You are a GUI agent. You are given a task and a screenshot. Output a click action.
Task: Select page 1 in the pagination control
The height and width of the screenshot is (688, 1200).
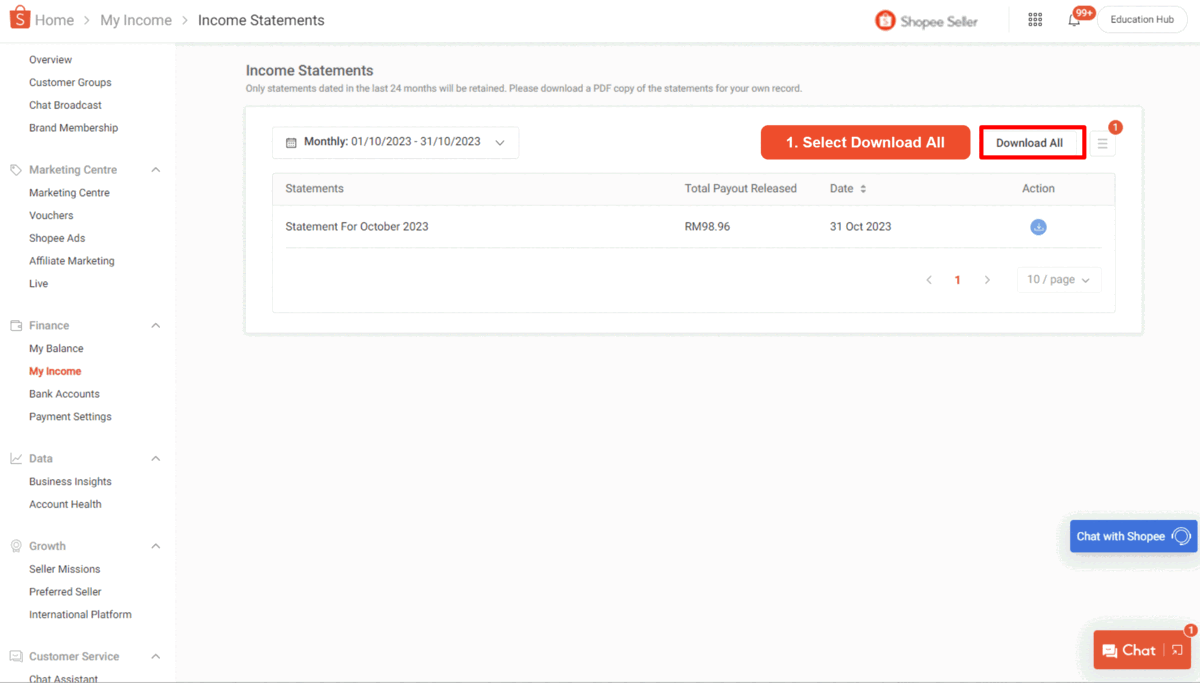957,280
